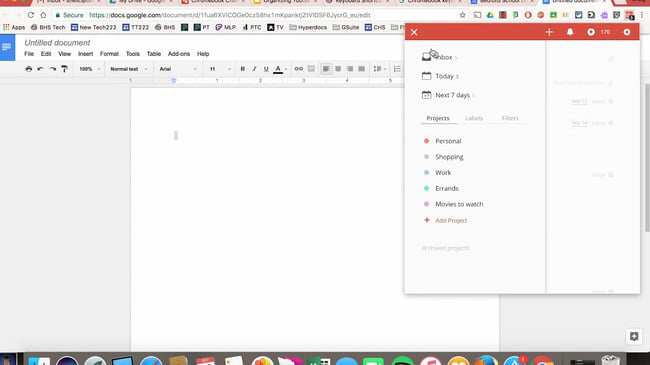Switch to the Filters tab
The height and width of the screenshot is (365, 650).
510,118
